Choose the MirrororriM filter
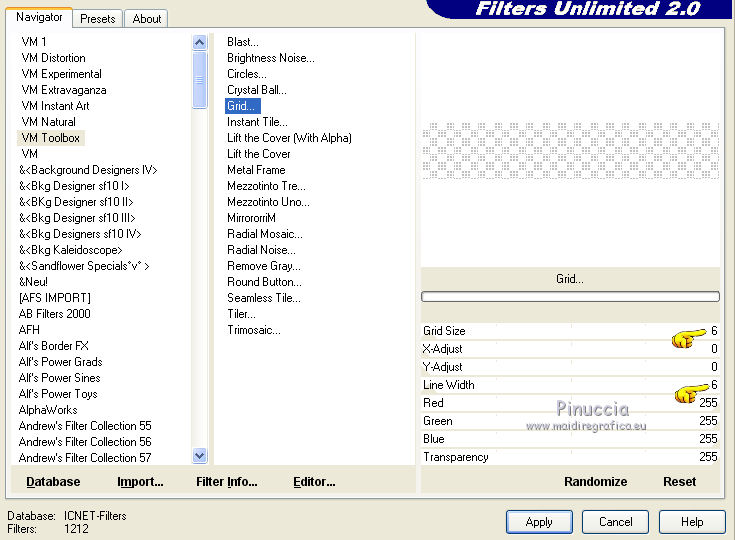The height and width of the screenshot is (540, 735). tap(251, 218)
